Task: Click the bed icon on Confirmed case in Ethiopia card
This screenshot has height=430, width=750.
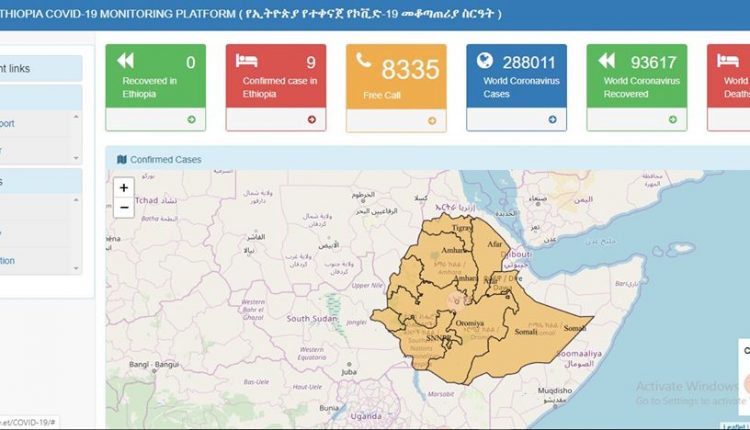Action: pos(246,60)
